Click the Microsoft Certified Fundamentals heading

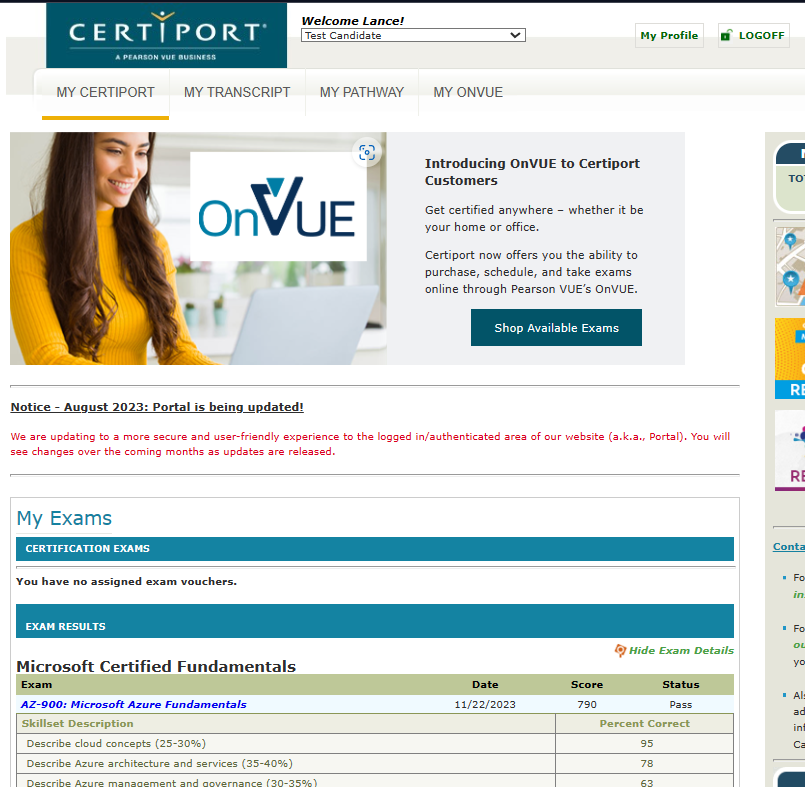156,666
